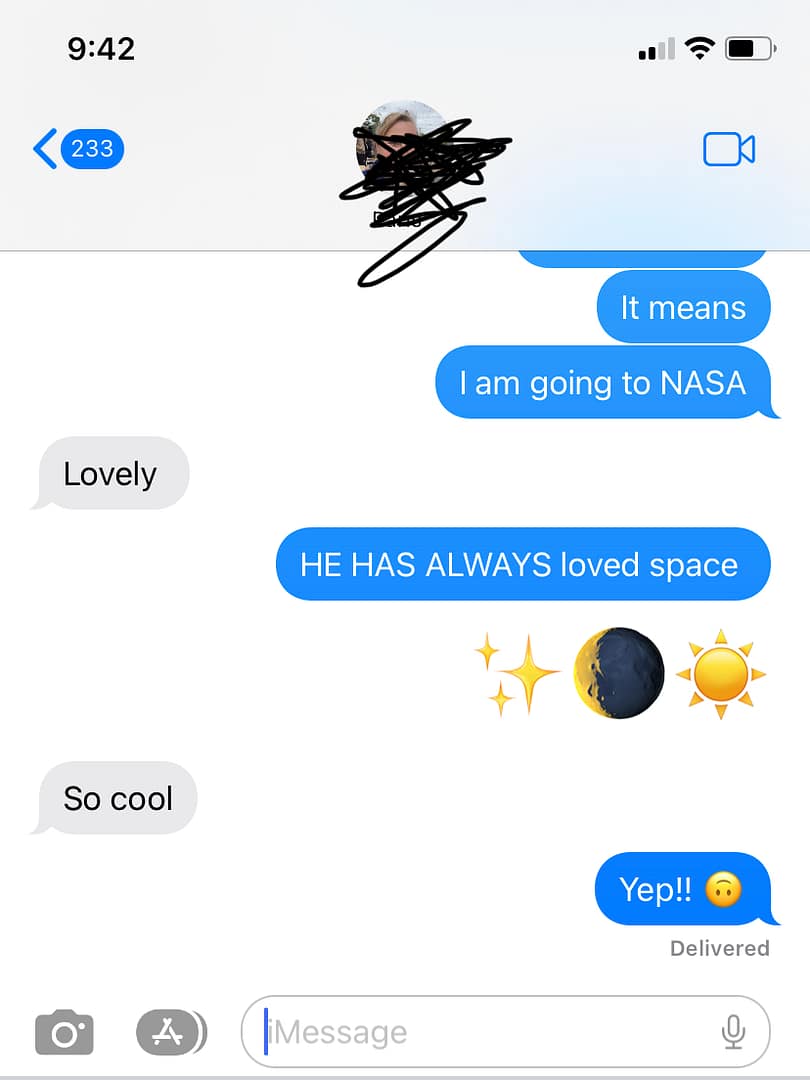Select the 'It means' message bubble
Screen dimensions: 810x1080
(683, 307)
